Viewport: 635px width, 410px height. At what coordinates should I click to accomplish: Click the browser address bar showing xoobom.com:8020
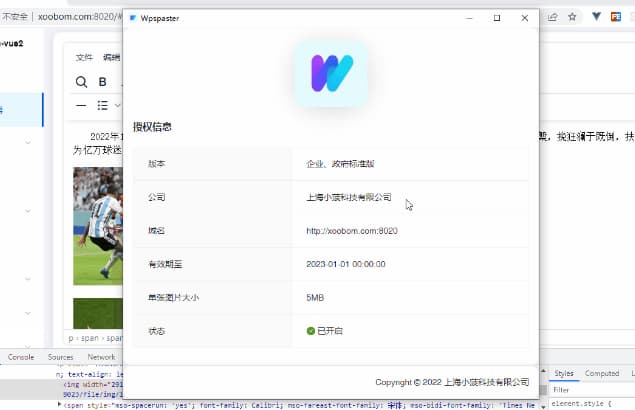coord(79,17)
